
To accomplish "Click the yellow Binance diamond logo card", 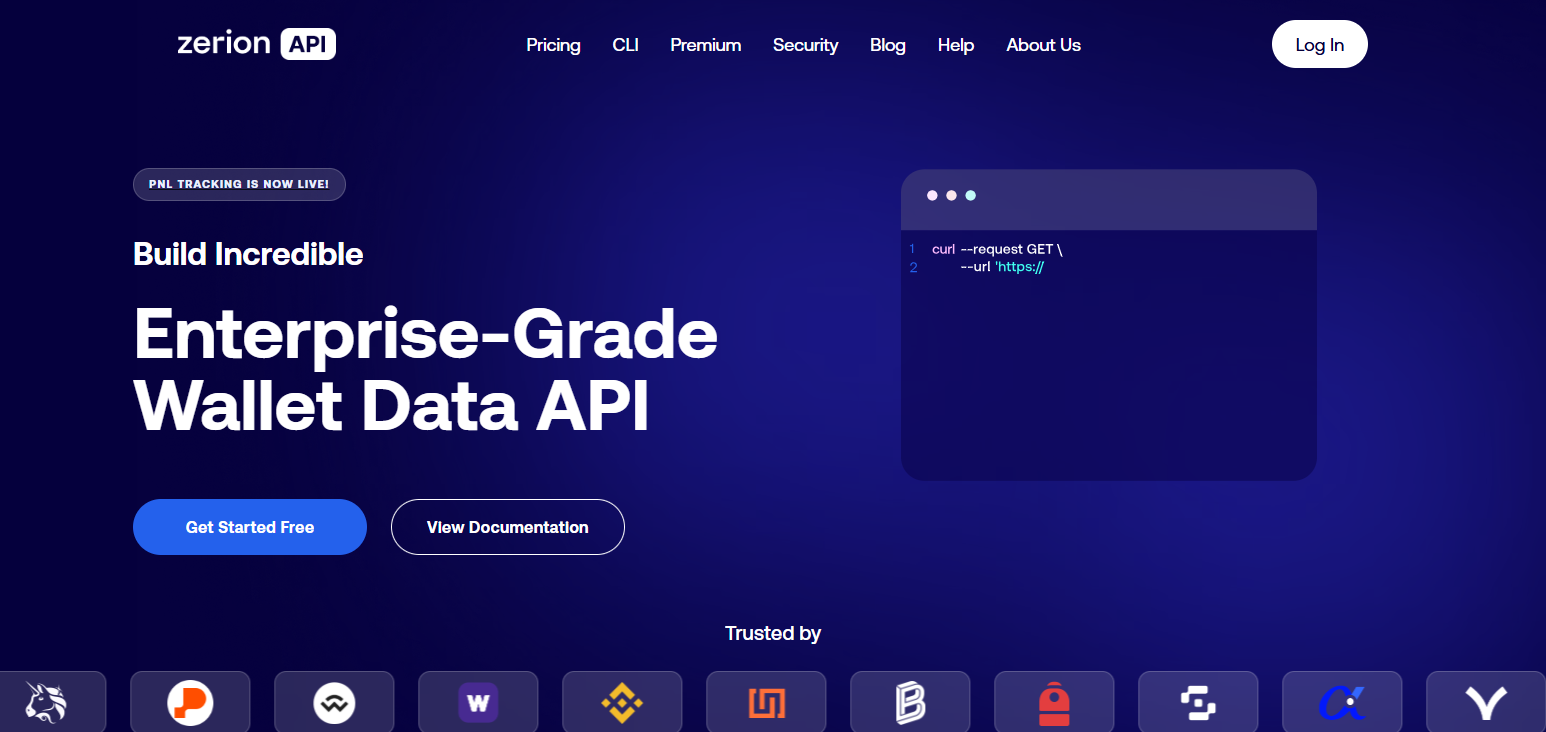I will coord(622,702).
